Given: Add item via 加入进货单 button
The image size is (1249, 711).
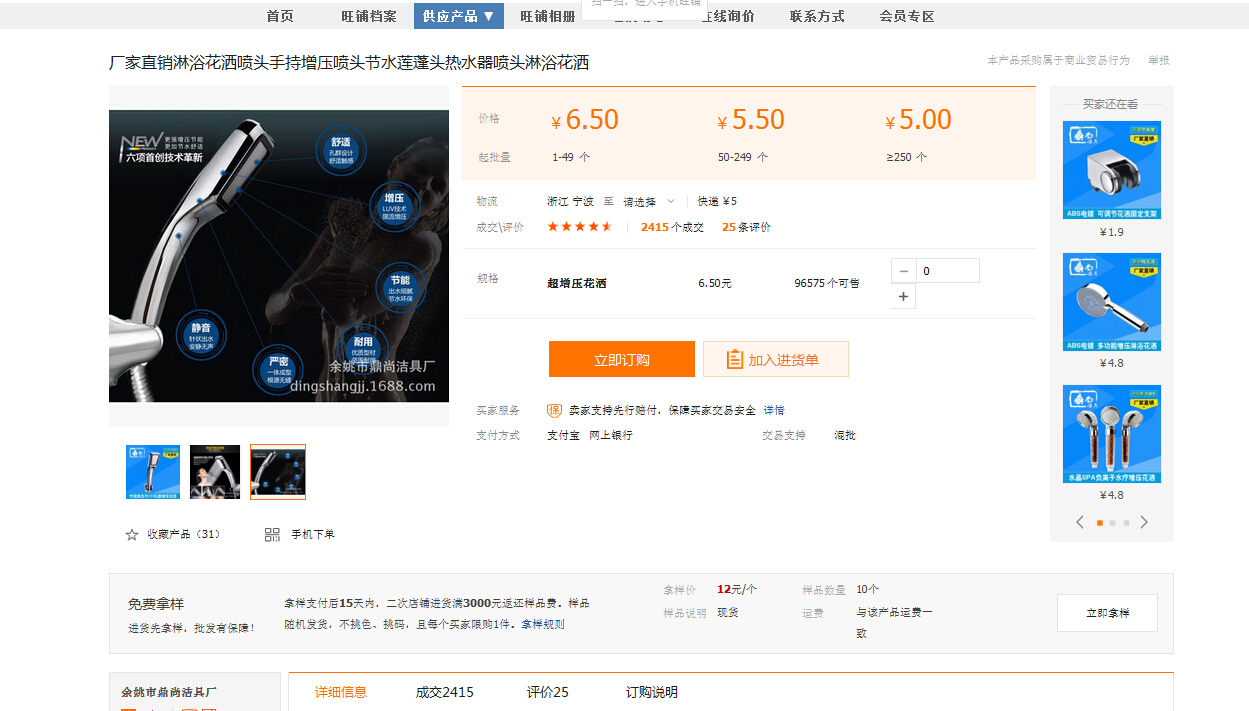Looking at the screenshot, I should pos(775,359).
